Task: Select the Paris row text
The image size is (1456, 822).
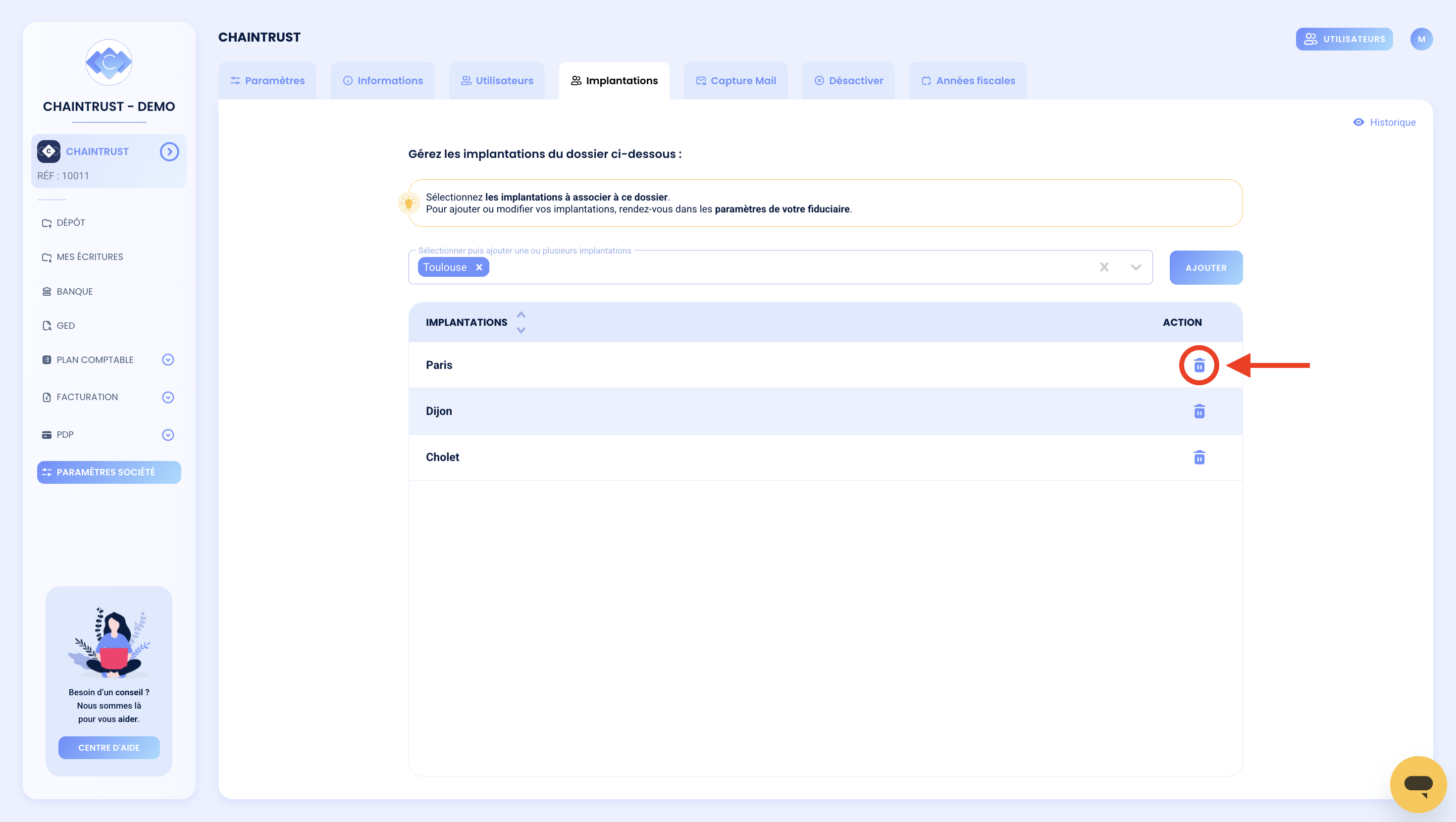Action: 439,365
